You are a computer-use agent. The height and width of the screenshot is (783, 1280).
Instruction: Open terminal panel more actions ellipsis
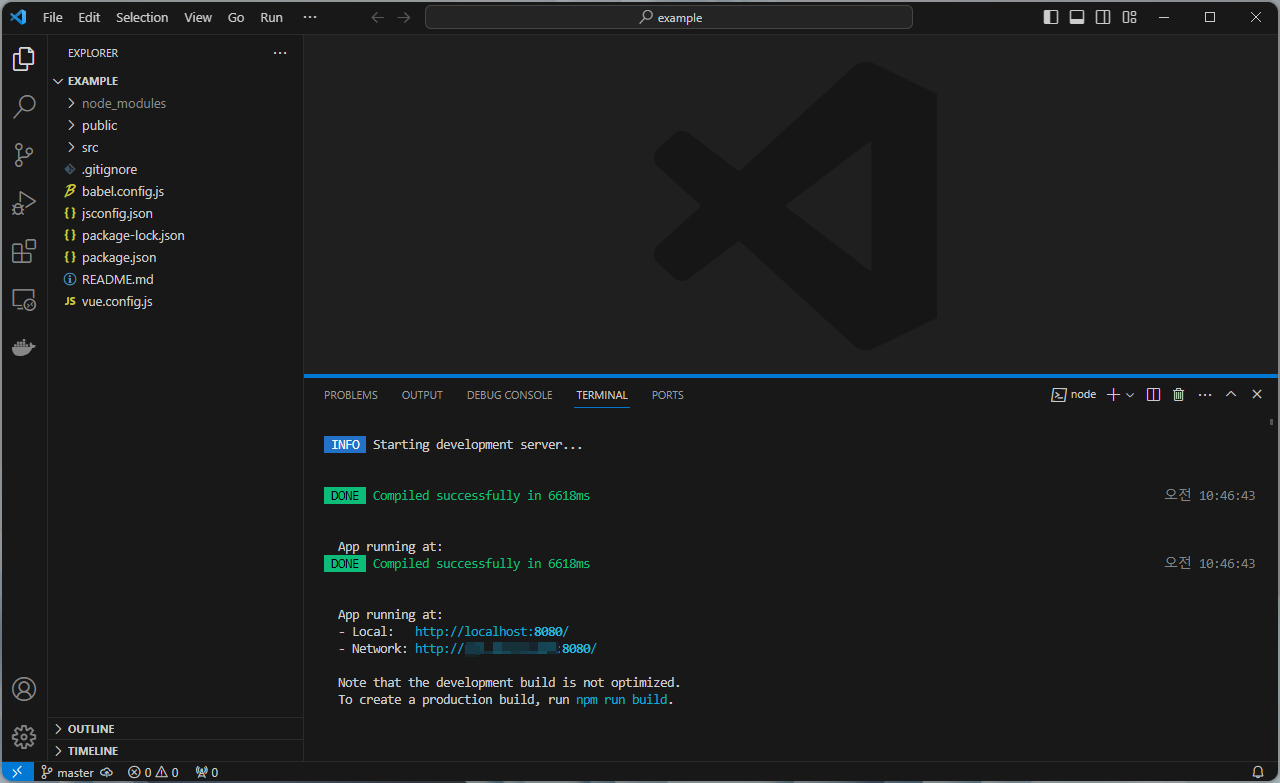1205,395
